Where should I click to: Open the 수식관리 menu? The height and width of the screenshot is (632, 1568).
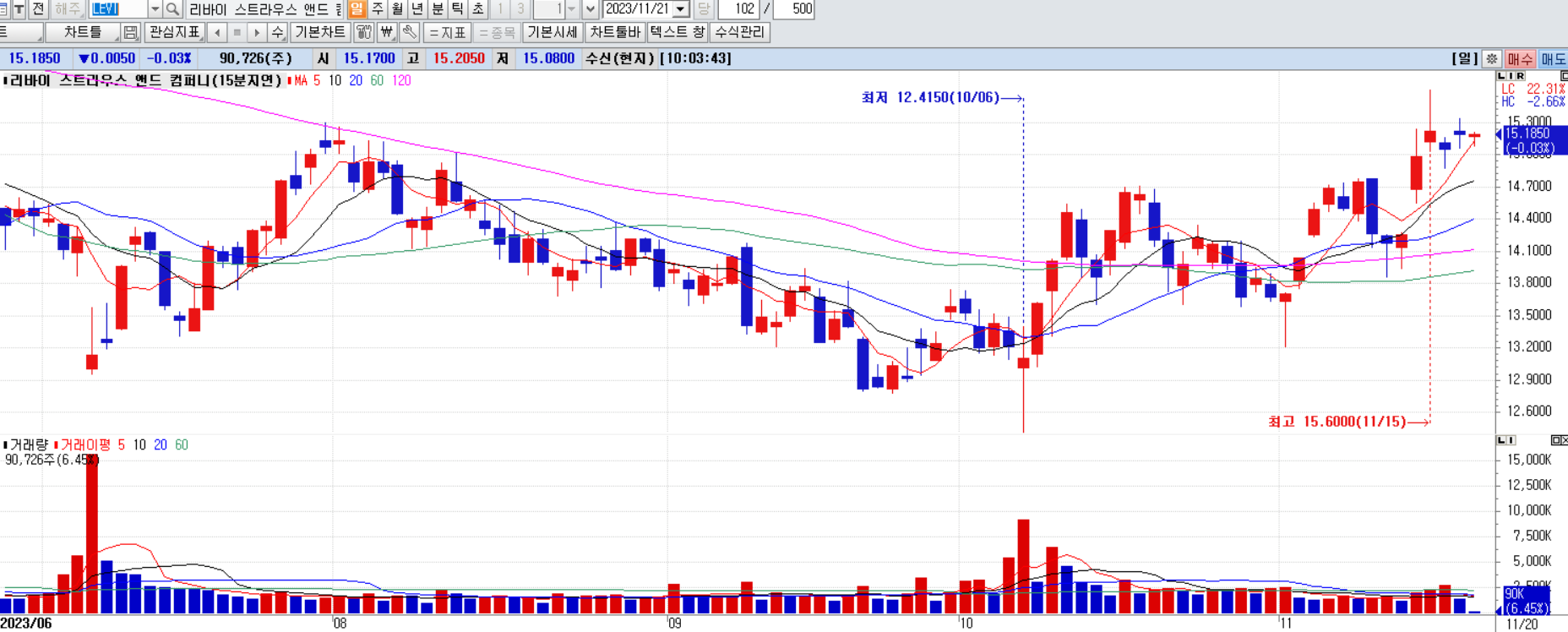click(739, 32)
